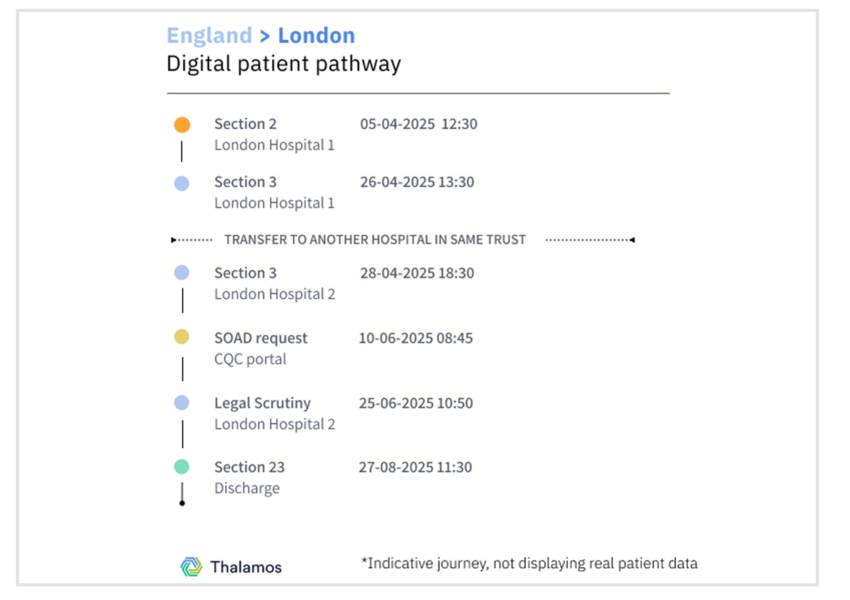
Task: Click the Legal Scrutiny entry title
Action: pos(262,403)
